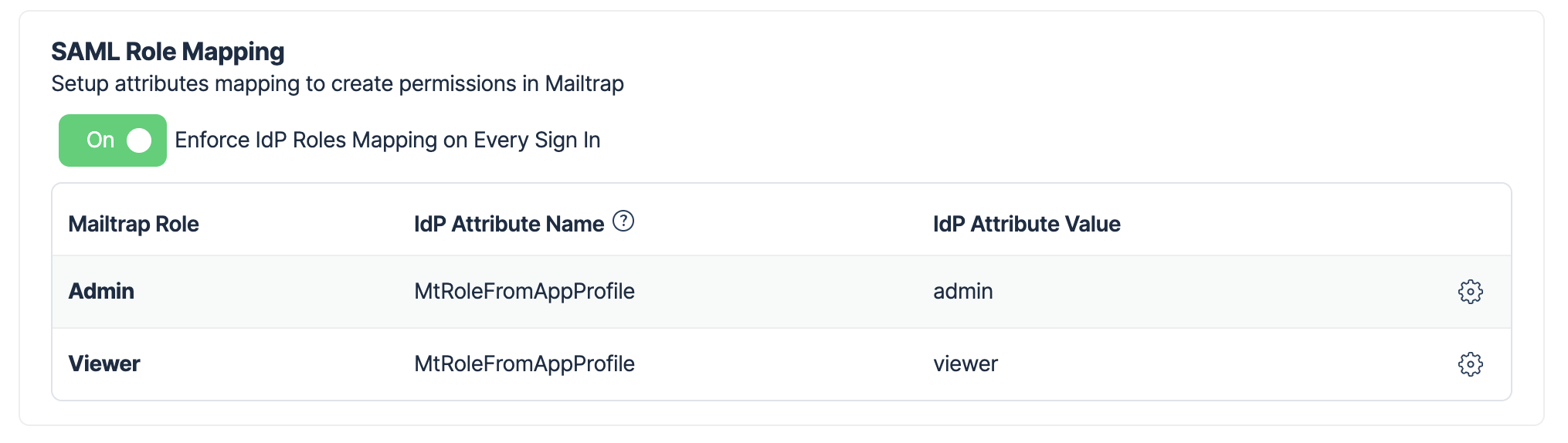Click the SAML Role Mapping heading
This screenshot has width=1568, height=443.
(x=168, y=52)
